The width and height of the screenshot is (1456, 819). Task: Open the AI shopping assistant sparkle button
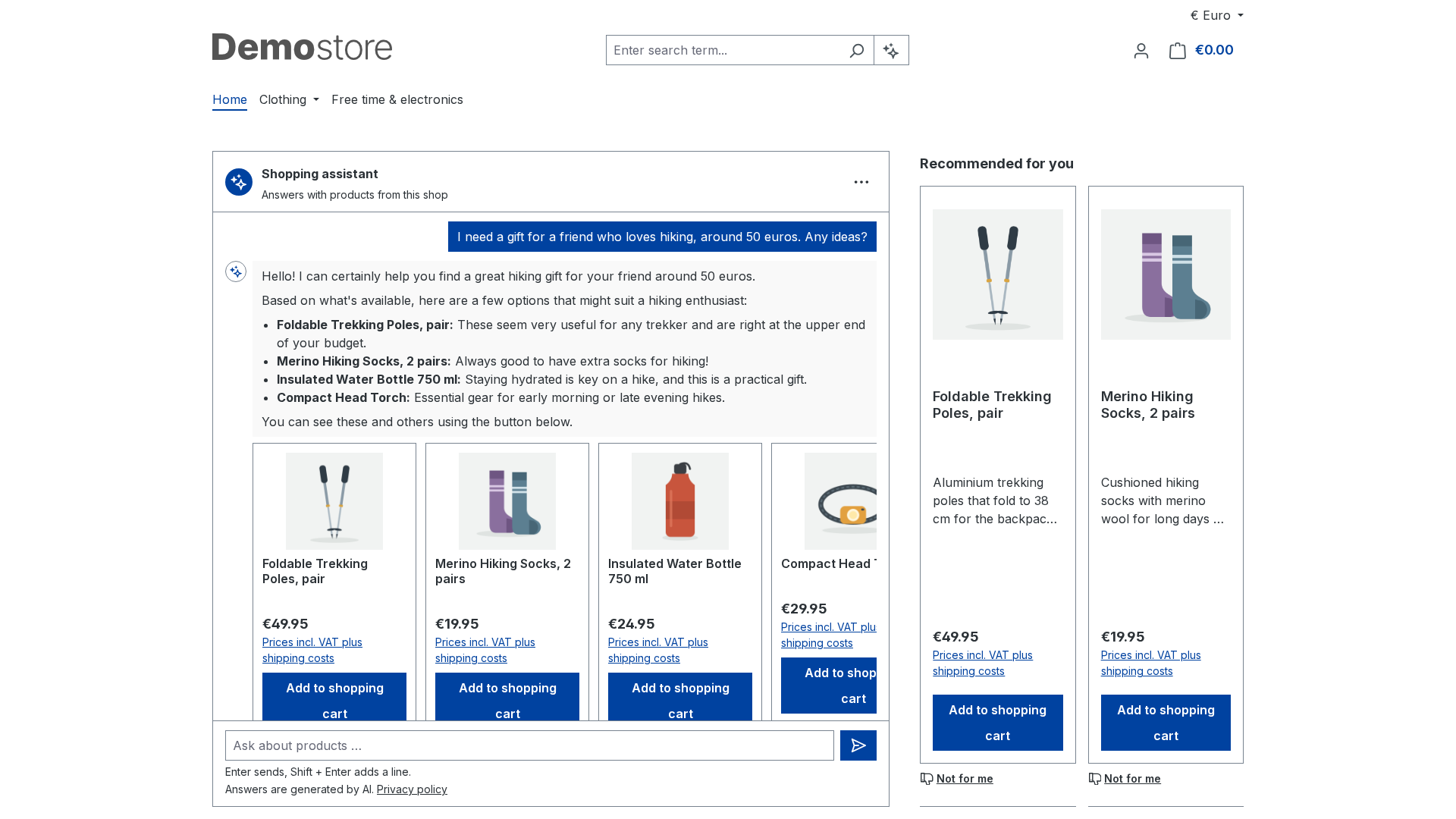click(891, 50)
